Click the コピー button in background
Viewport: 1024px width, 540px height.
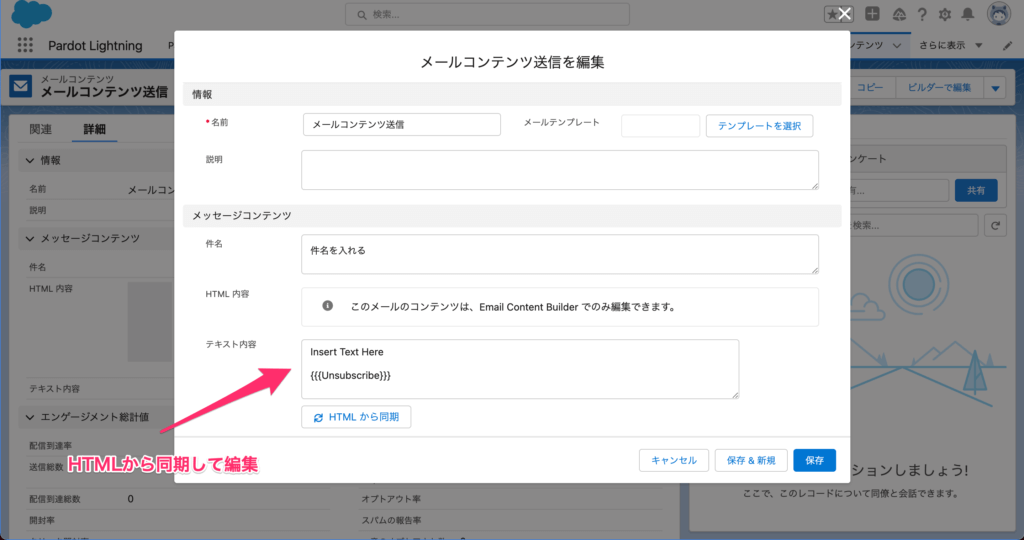(869, 87)
